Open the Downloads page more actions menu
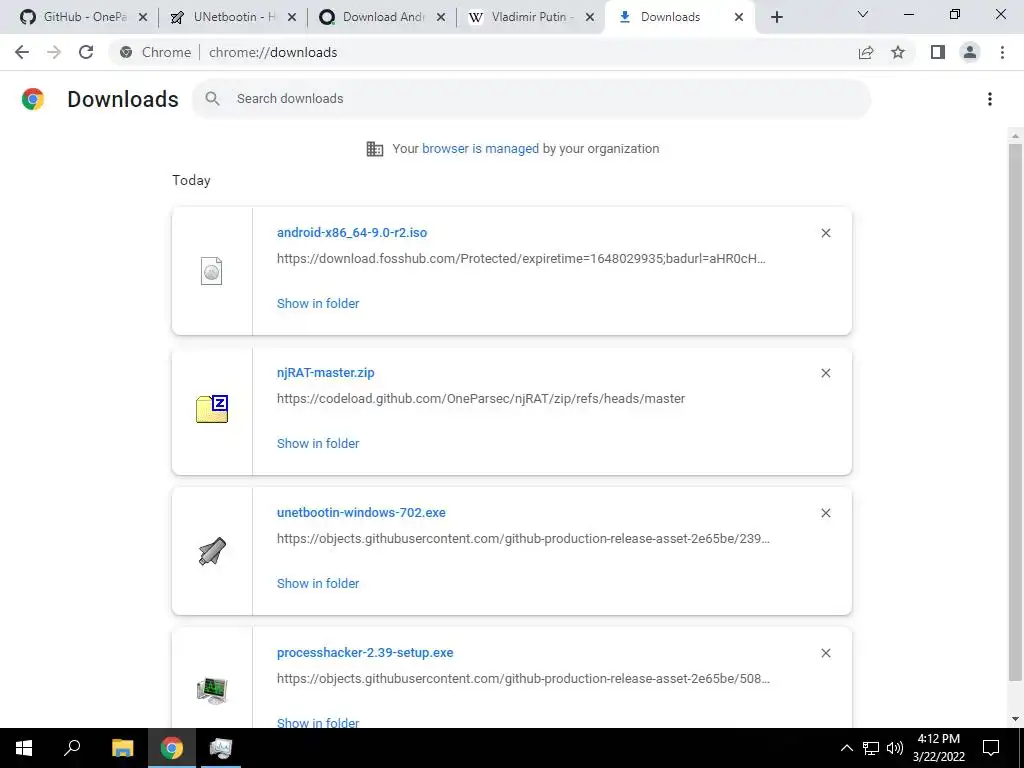The height and width of the screenshot is (768, 1024). pos(990,99)
